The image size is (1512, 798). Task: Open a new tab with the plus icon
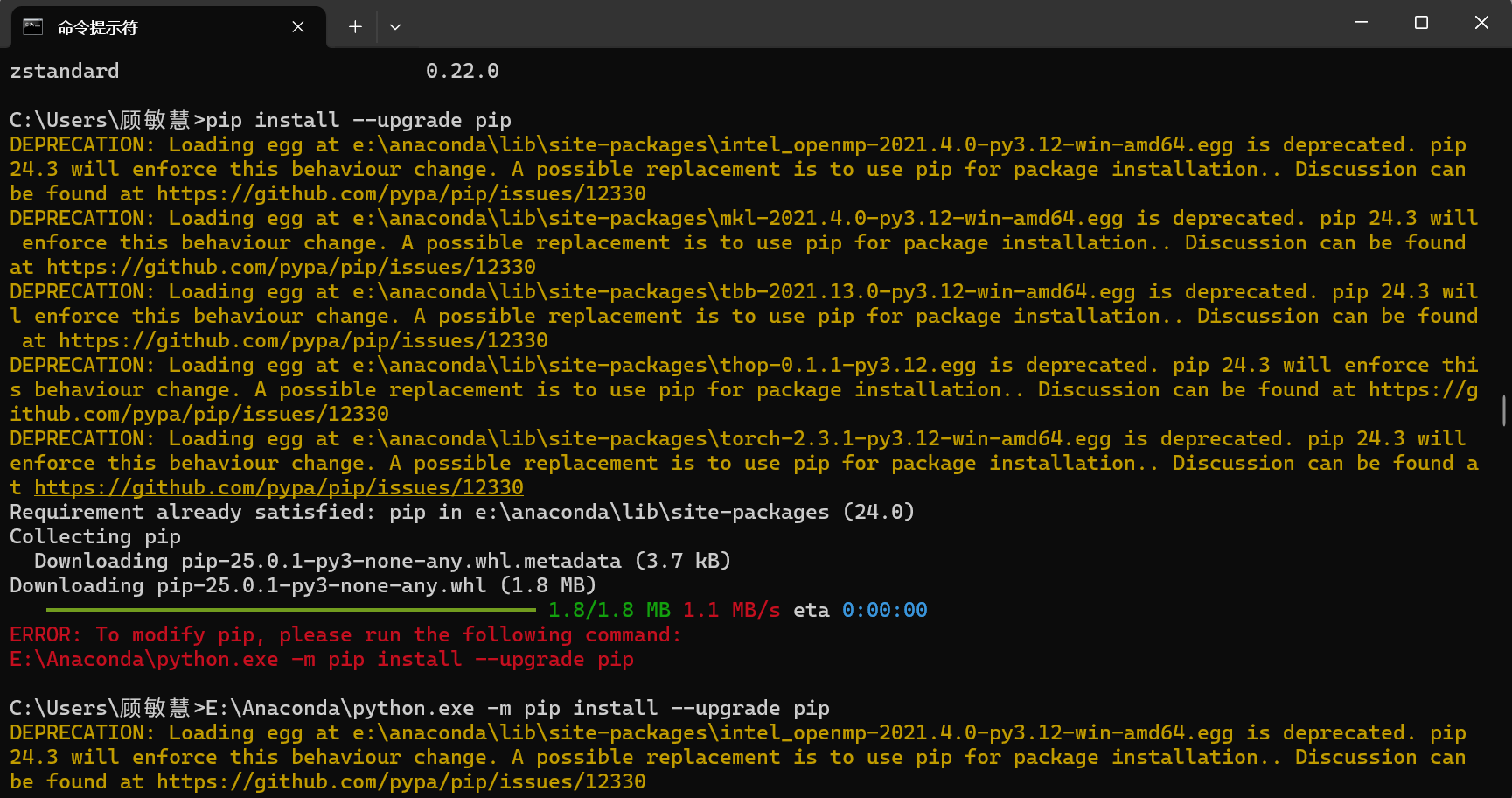click(355, 26)
